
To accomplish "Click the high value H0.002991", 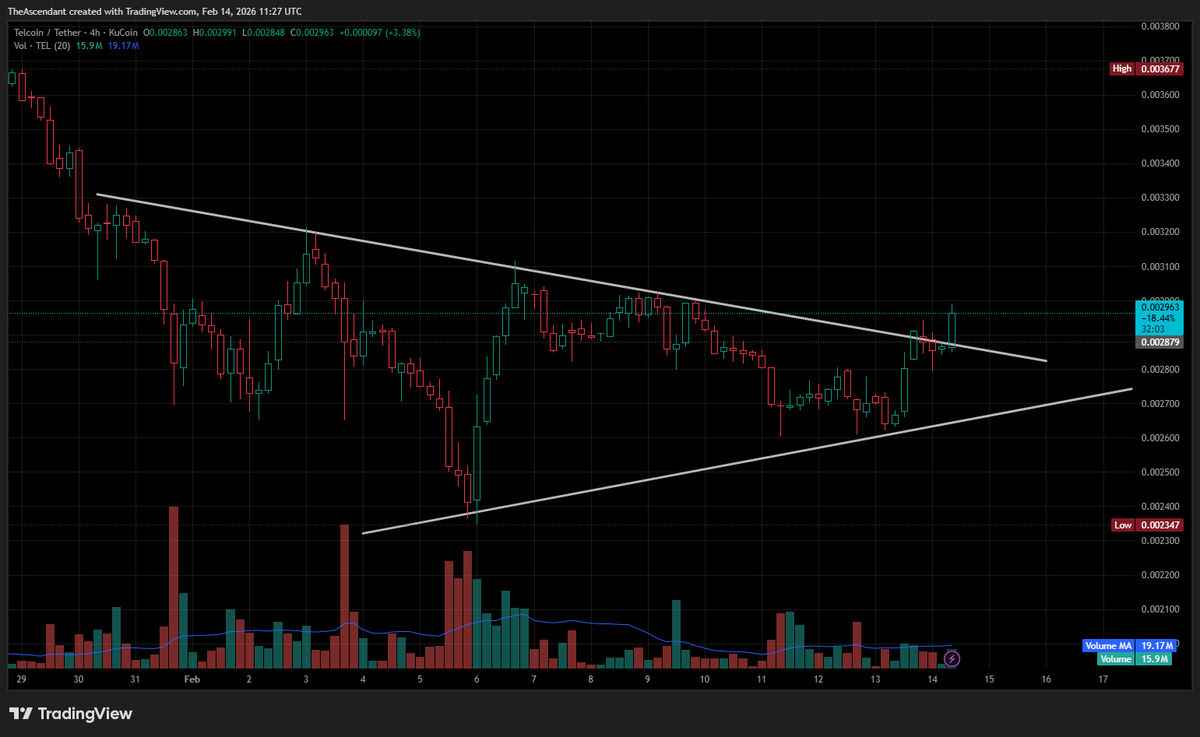I will pyautogui.click(x=214, y=32).
